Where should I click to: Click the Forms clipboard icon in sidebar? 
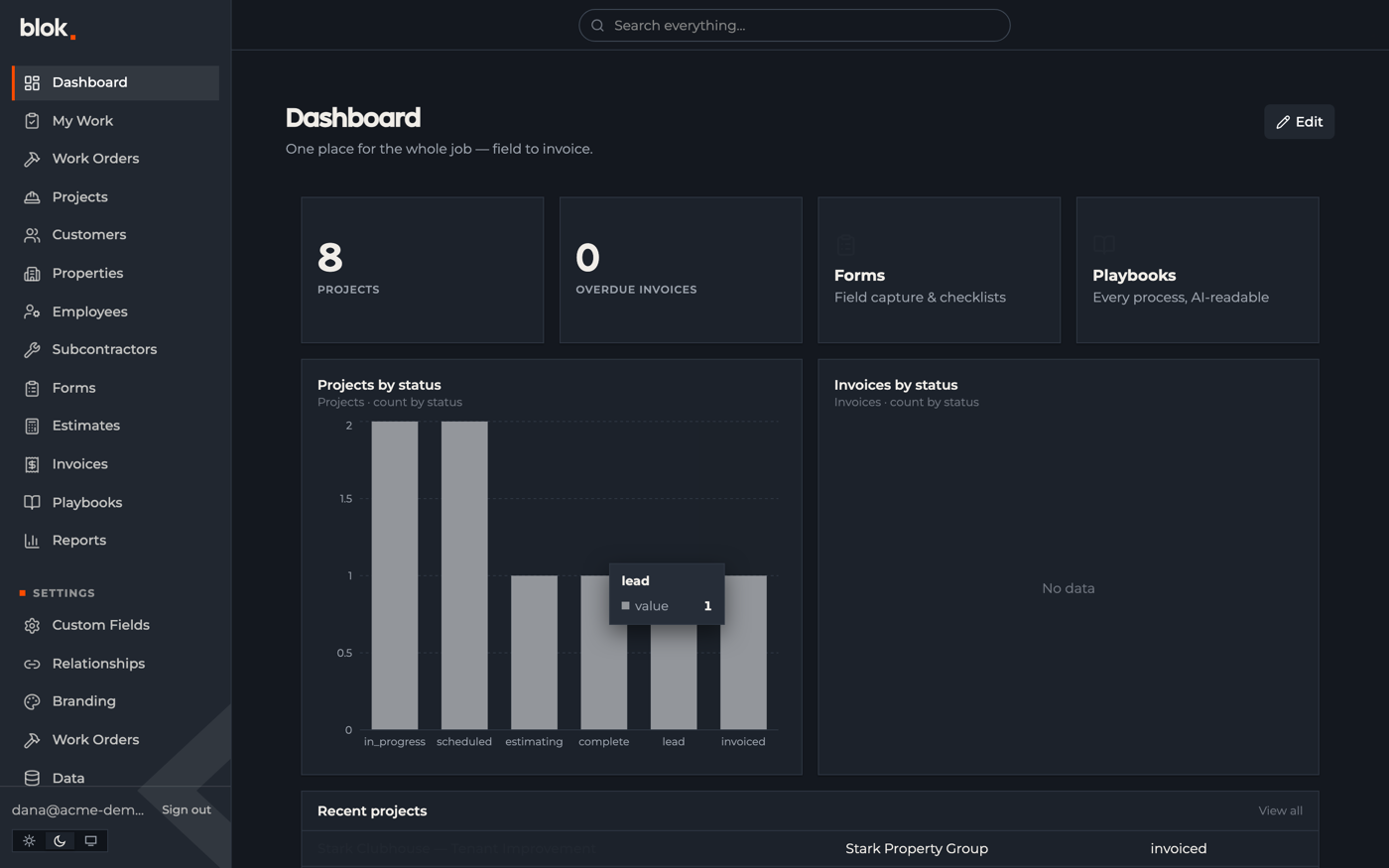click(x=32, y=388)
